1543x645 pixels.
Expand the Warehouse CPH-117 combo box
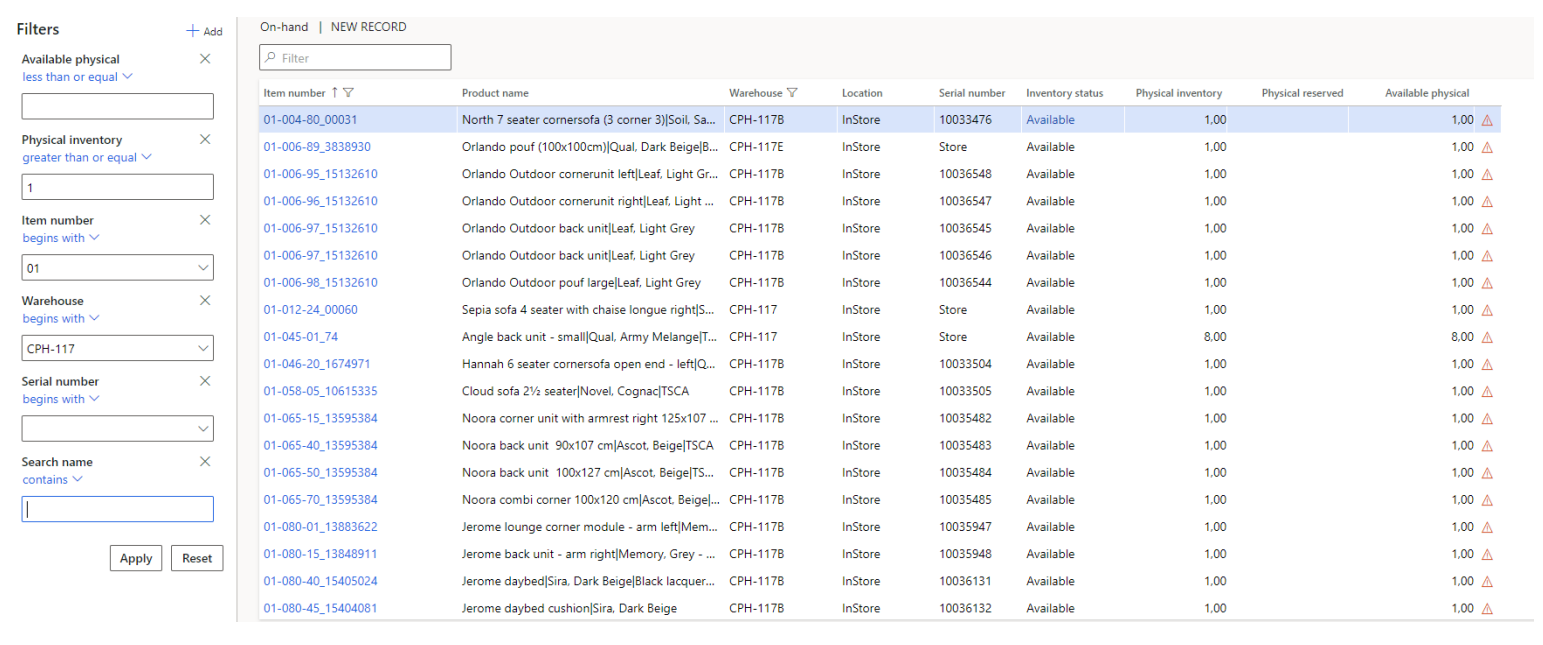pos(204,348)
